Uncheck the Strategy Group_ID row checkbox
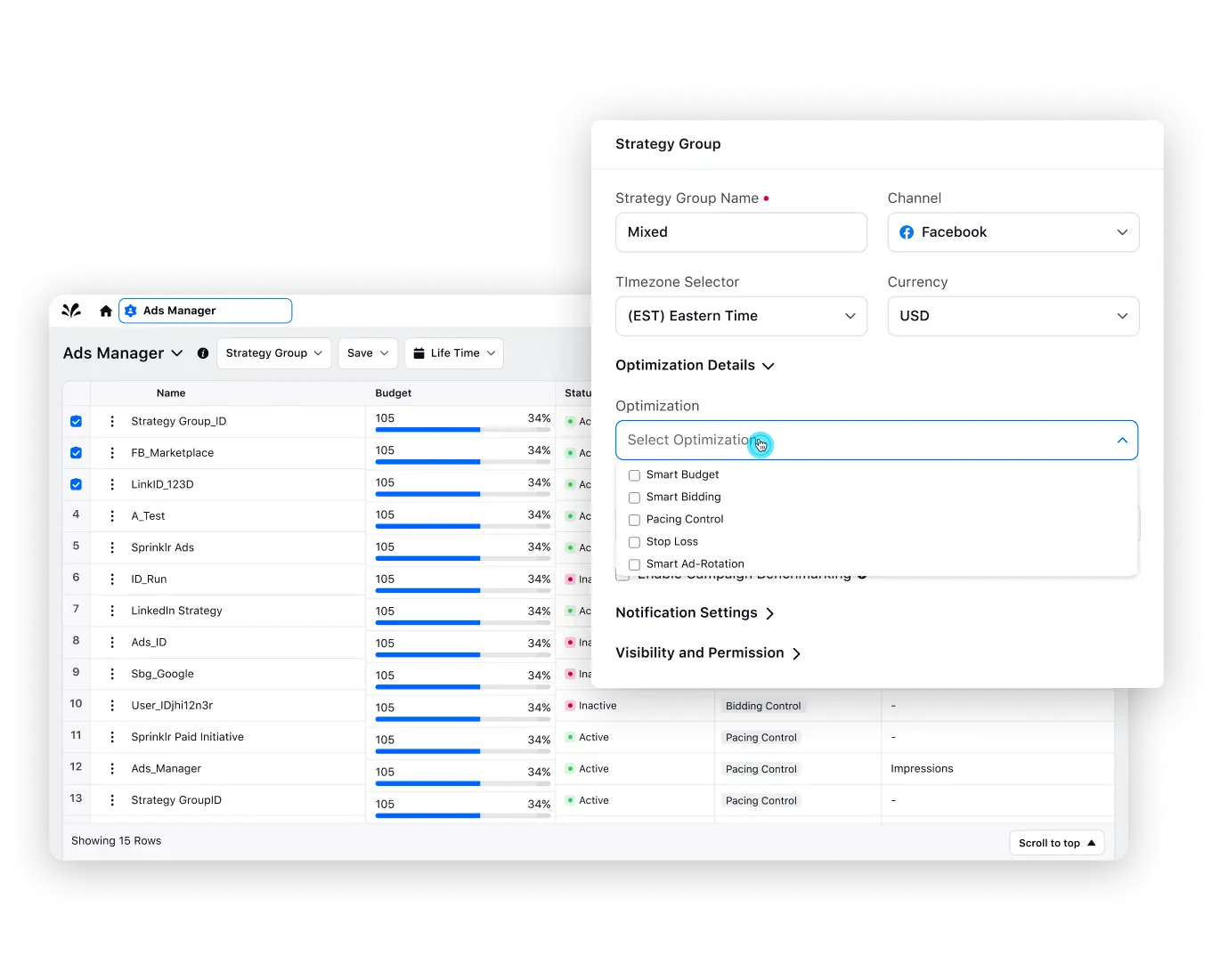The width and height of the screenshot is (1212, 980). click(x=76, y=421)
